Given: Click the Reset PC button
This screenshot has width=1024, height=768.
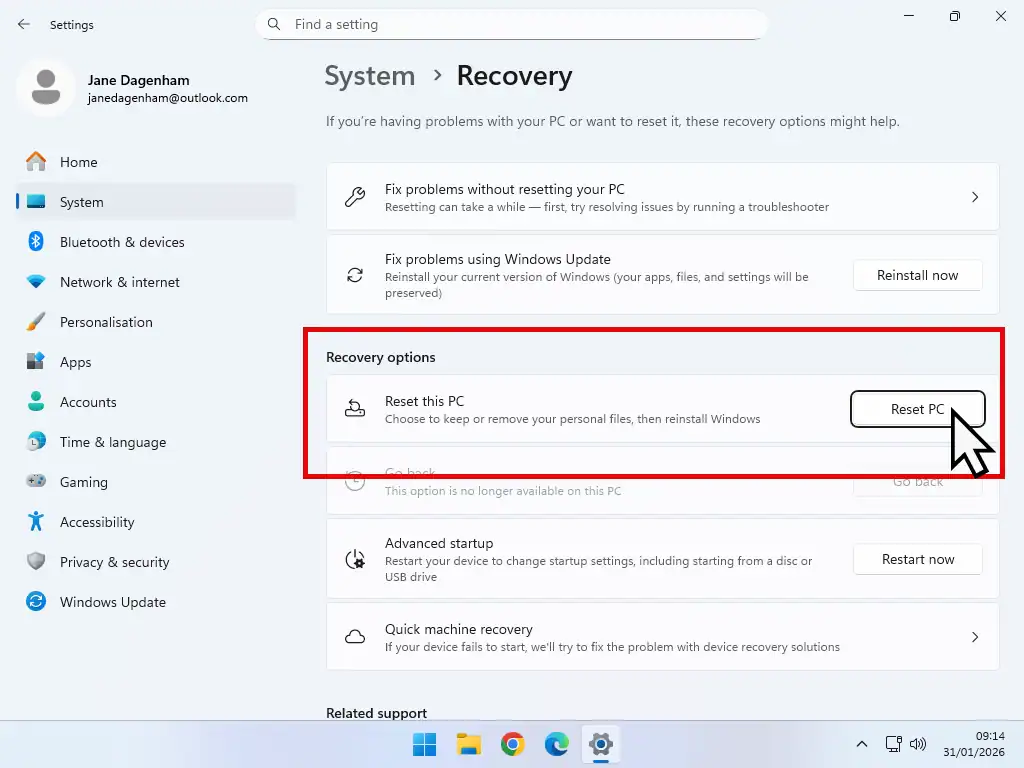Looking at the screenshot, I should pyautogui.click(x=916, y=409).
